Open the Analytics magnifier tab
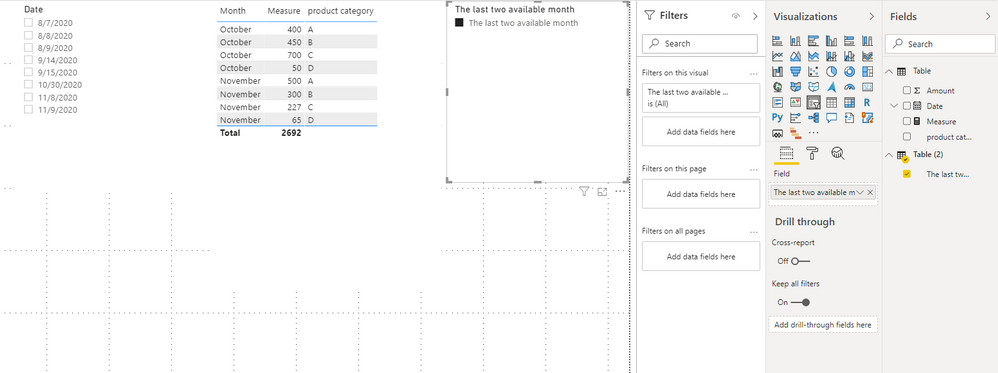Image resolution: width=998 pixels, height=373 pixels. pos(838,153)
